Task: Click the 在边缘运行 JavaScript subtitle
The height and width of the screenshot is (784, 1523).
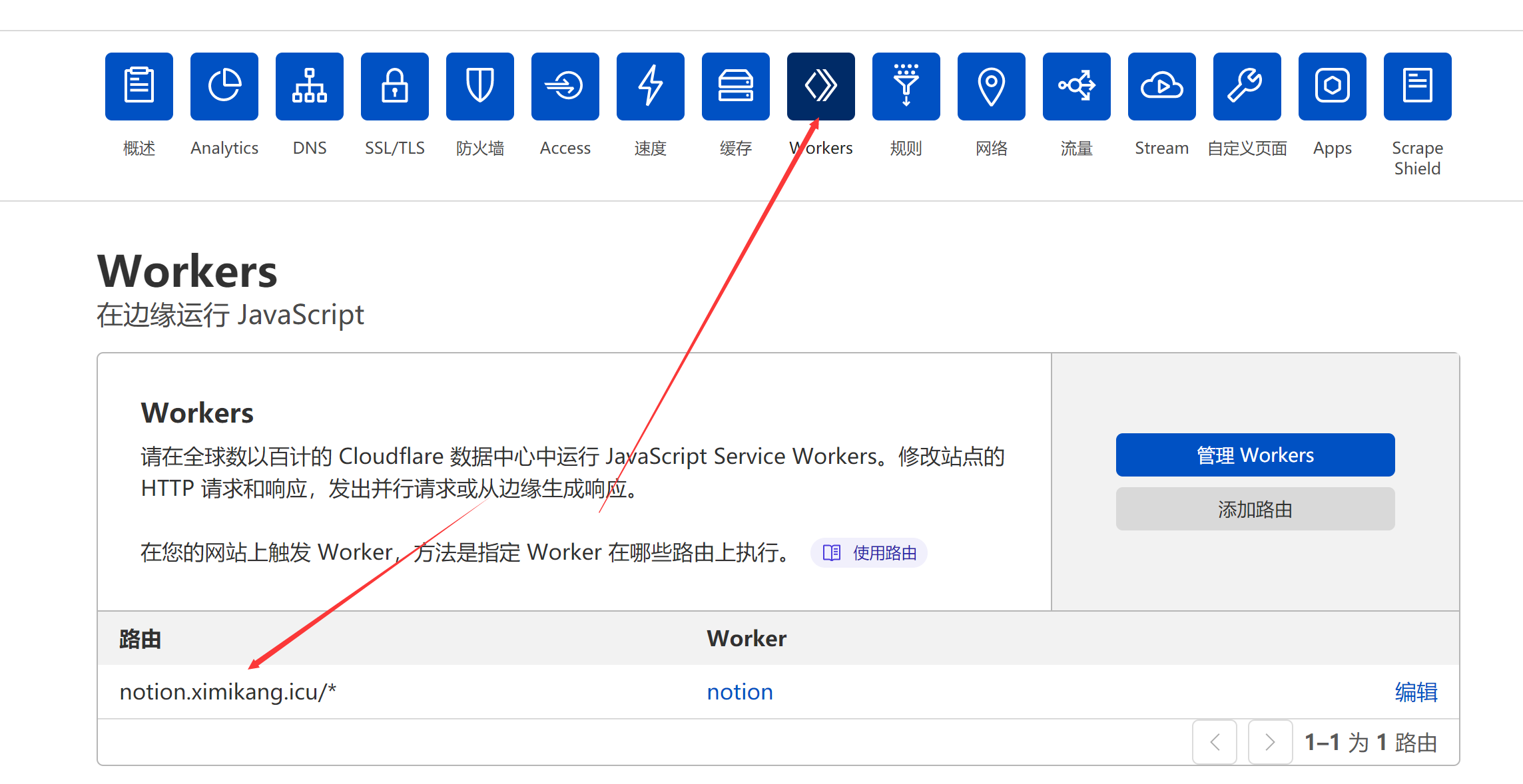Action: point(230,315)
